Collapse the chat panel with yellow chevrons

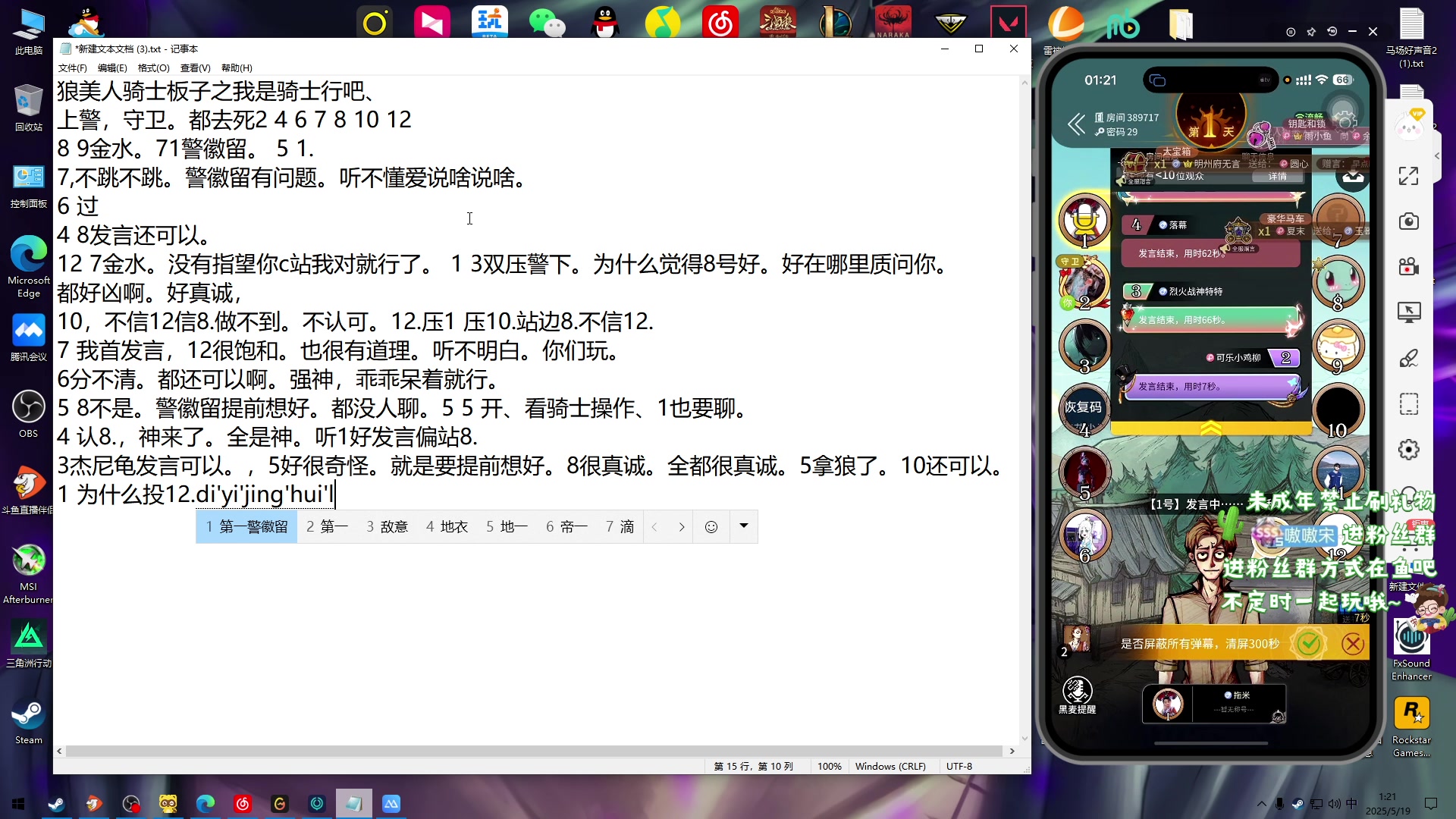(1211, 428)
